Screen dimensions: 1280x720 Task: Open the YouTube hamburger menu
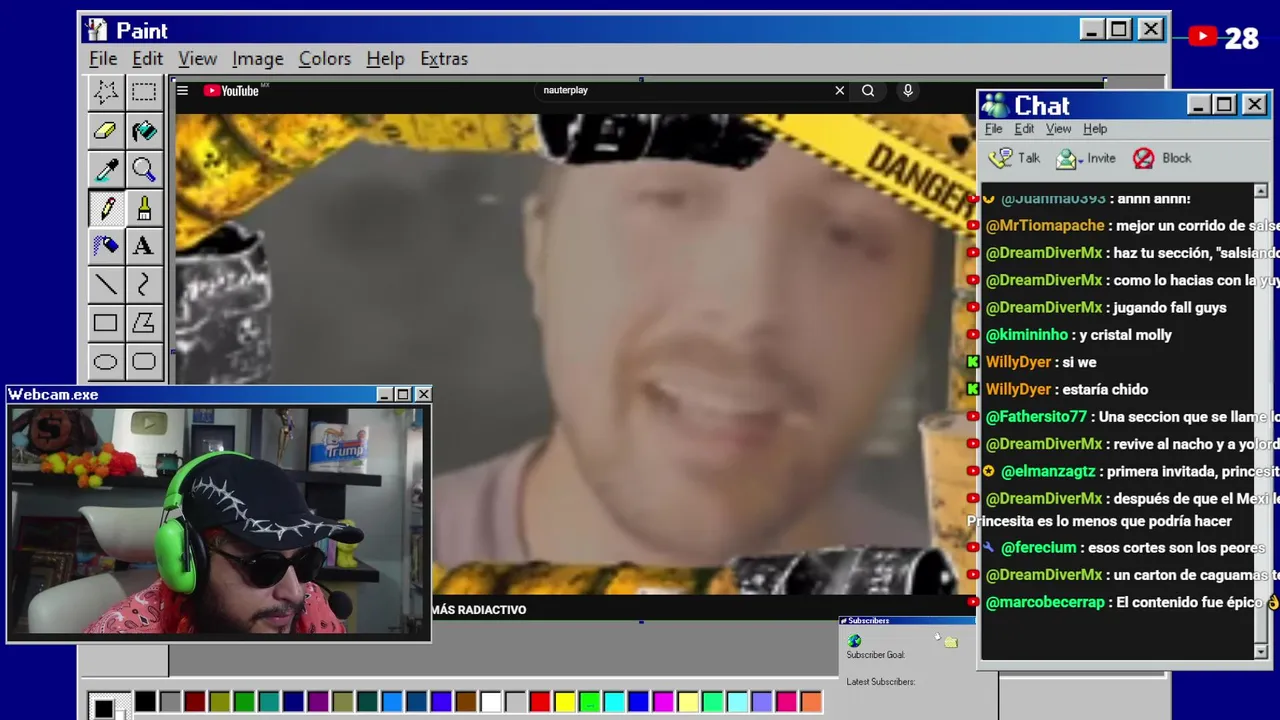tap(182, 91)
